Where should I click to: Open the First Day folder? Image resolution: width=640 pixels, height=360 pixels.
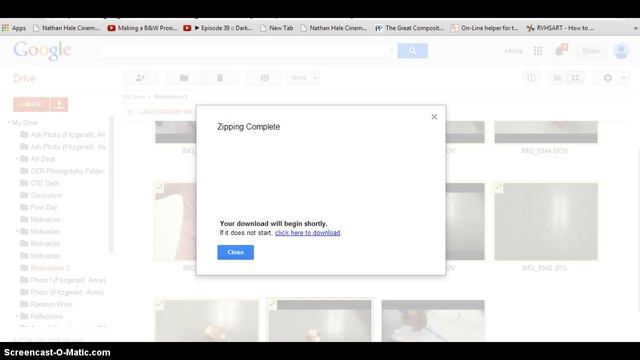(x=44, y=207)
